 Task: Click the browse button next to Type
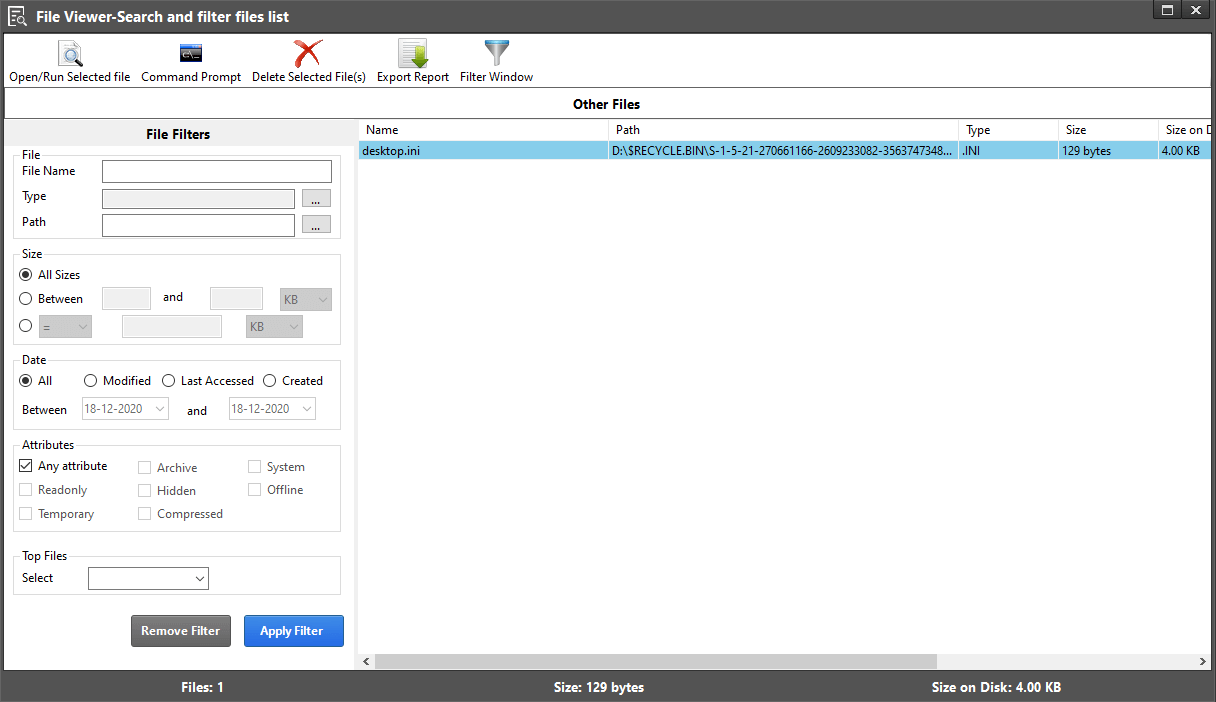click(x=316, y=198)
